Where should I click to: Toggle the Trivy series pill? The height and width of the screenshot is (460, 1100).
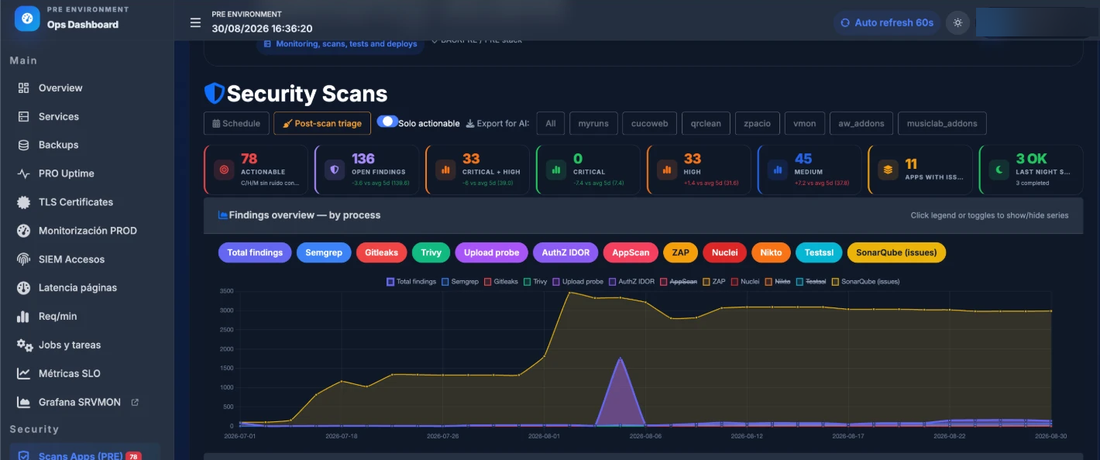tap(431, 252)
